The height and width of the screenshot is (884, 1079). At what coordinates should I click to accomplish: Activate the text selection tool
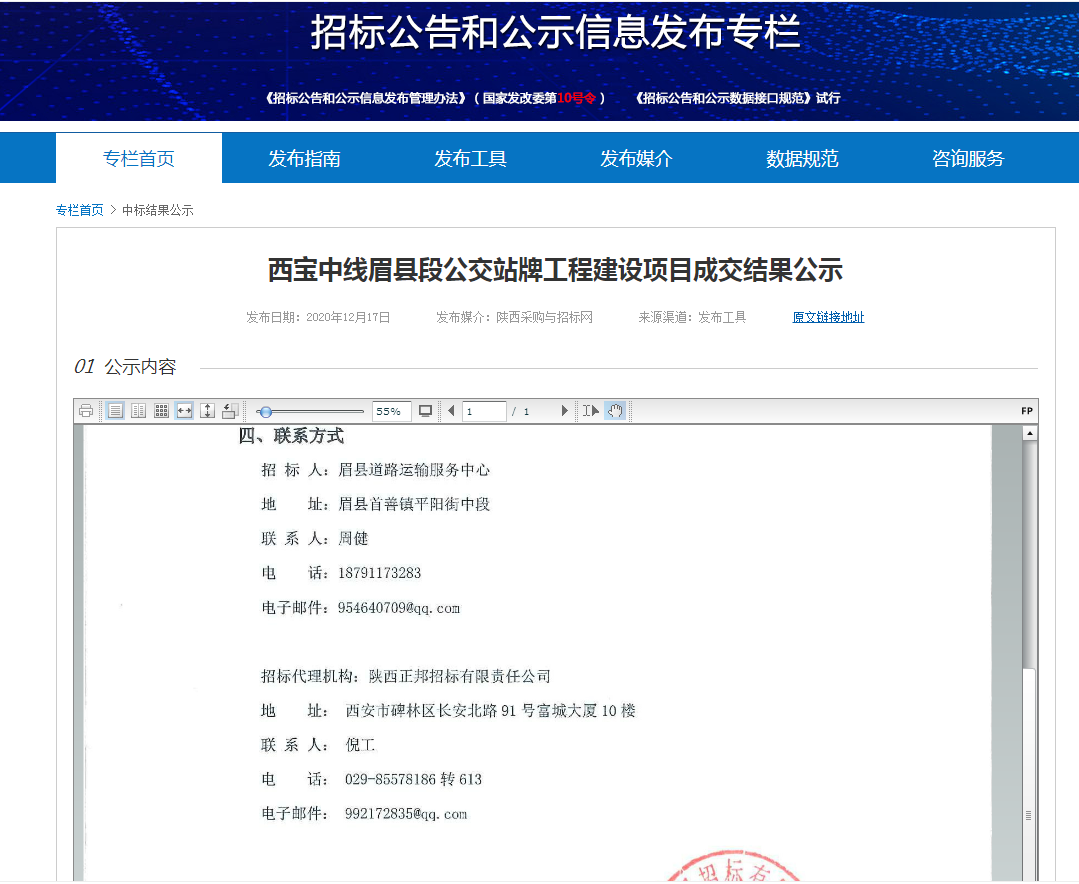(x=590, y=411)
